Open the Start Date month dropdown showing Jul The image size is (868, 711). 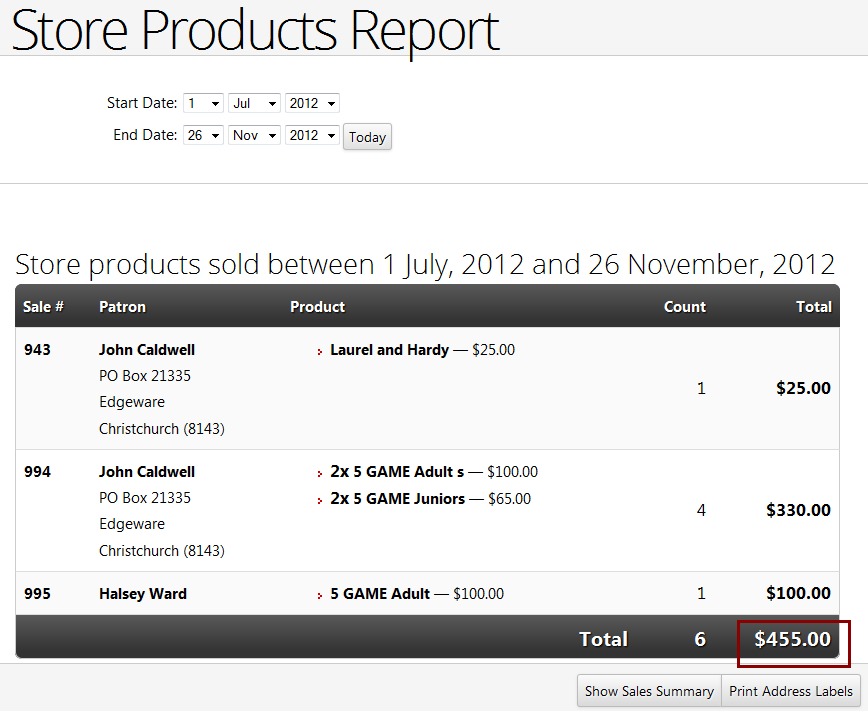point(254,103)
